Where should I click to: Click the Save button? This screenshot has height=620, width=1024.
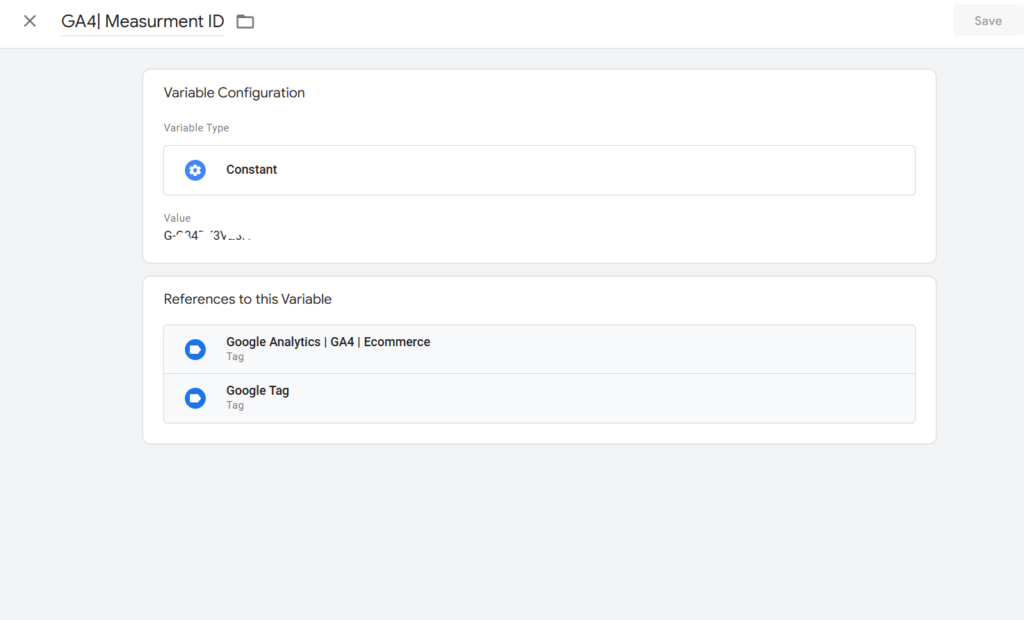click(x=987, y=21)
